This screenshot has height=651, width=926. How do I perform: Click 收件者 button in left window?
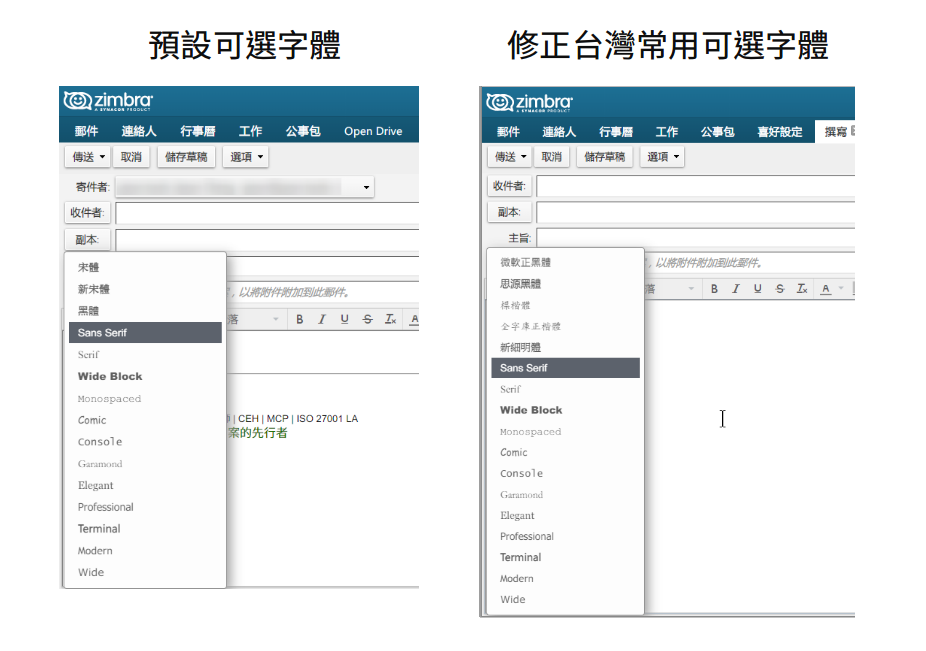pos(87,212)
